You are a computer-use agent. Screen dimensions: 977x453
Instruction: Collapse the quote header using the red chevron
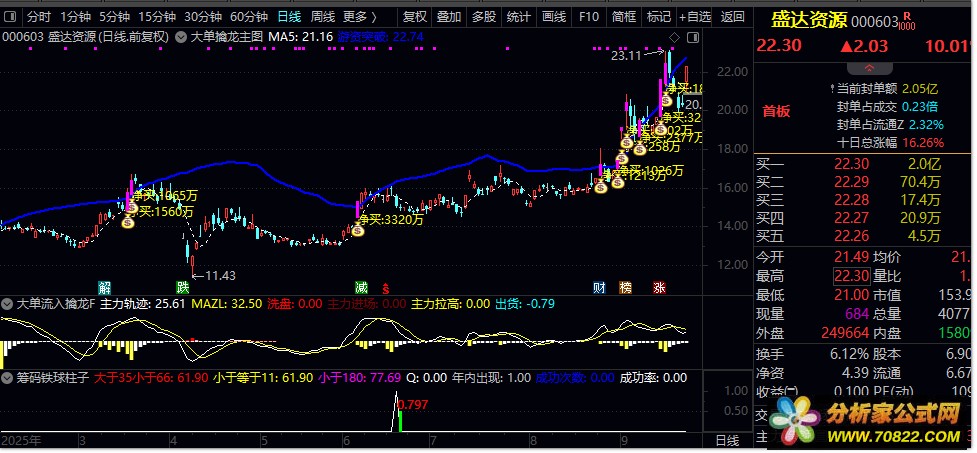tap(869, 68)
